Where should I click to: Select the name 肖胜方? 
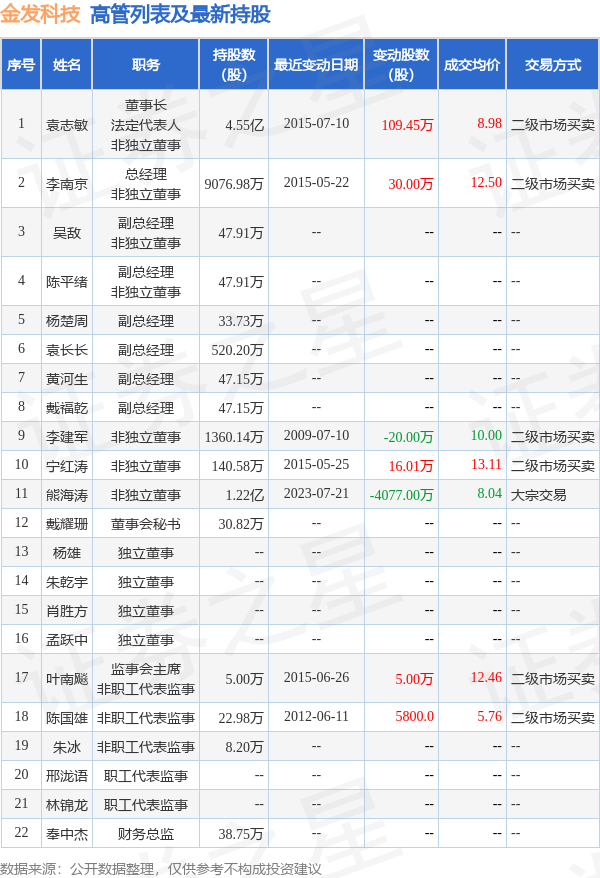click(67, 611)
